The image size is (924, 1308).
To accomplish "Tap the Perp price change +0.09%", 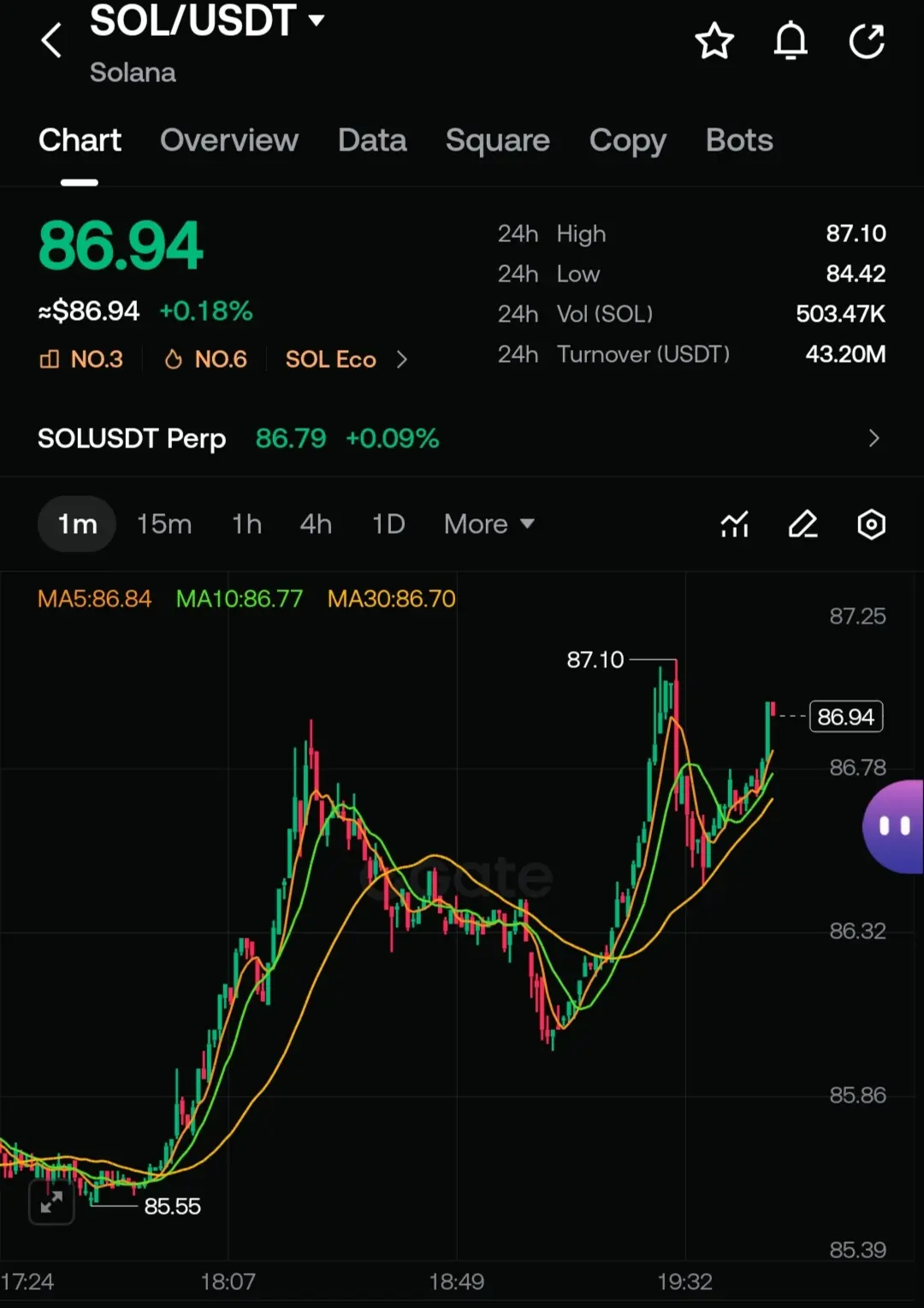I will [x=393, y=439].
